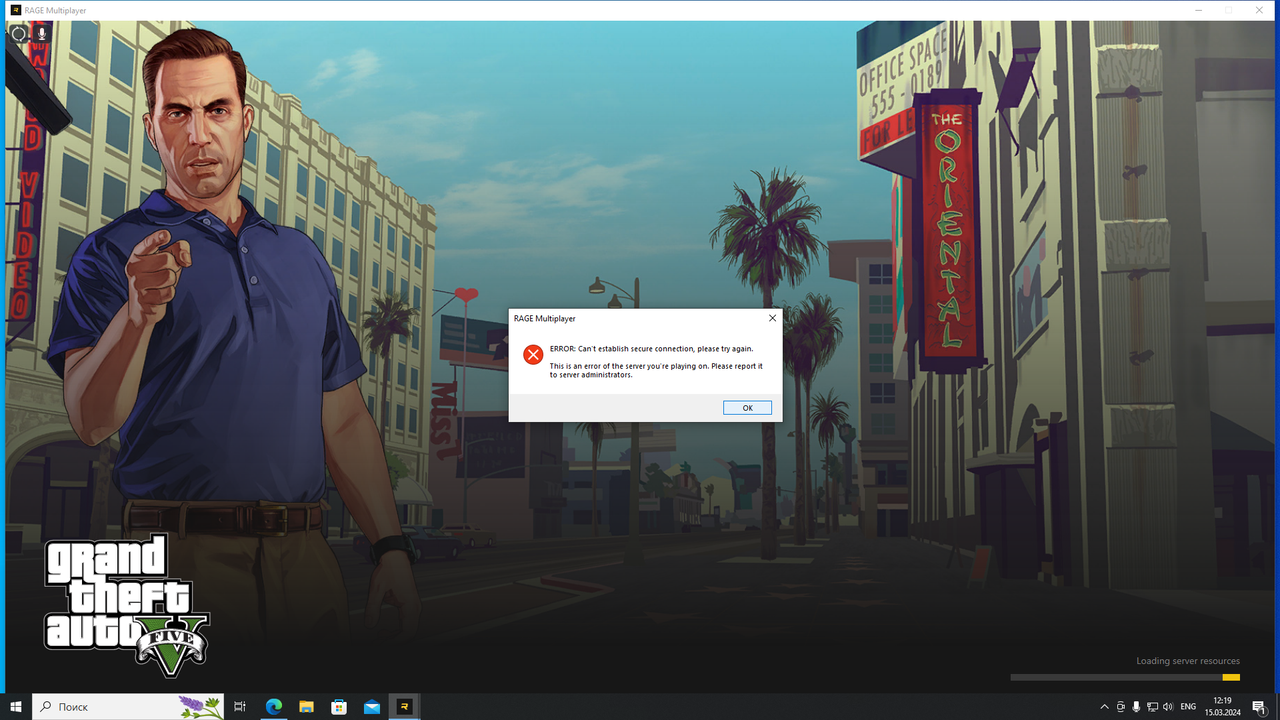Click the Поиск search box
This screenshot has height=720, width=1280.
[128, 707]
